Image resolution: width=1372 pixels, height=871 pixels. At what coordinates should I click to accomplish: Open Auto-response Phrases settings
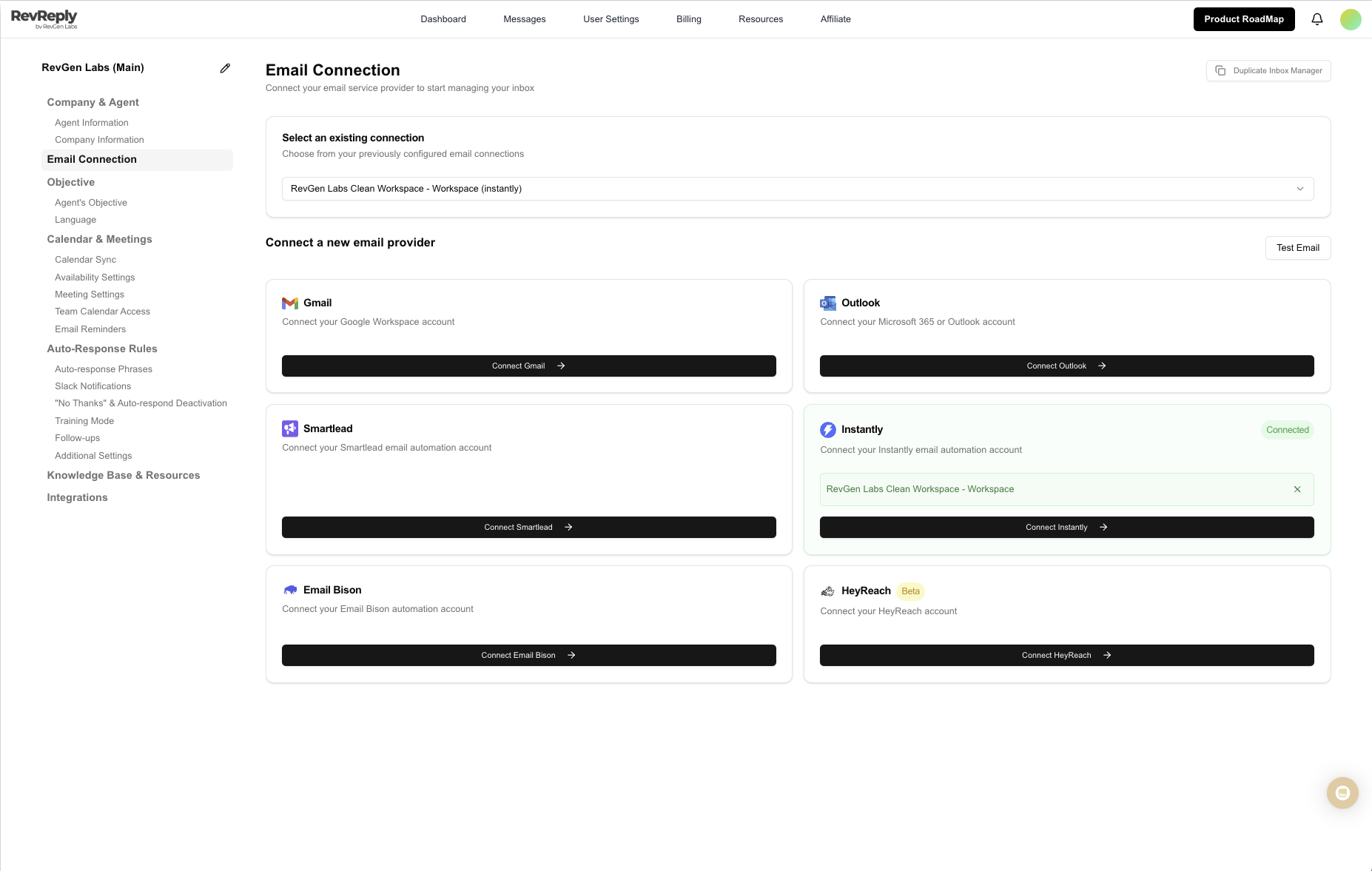pyautogui.click(x=104, y=369)
